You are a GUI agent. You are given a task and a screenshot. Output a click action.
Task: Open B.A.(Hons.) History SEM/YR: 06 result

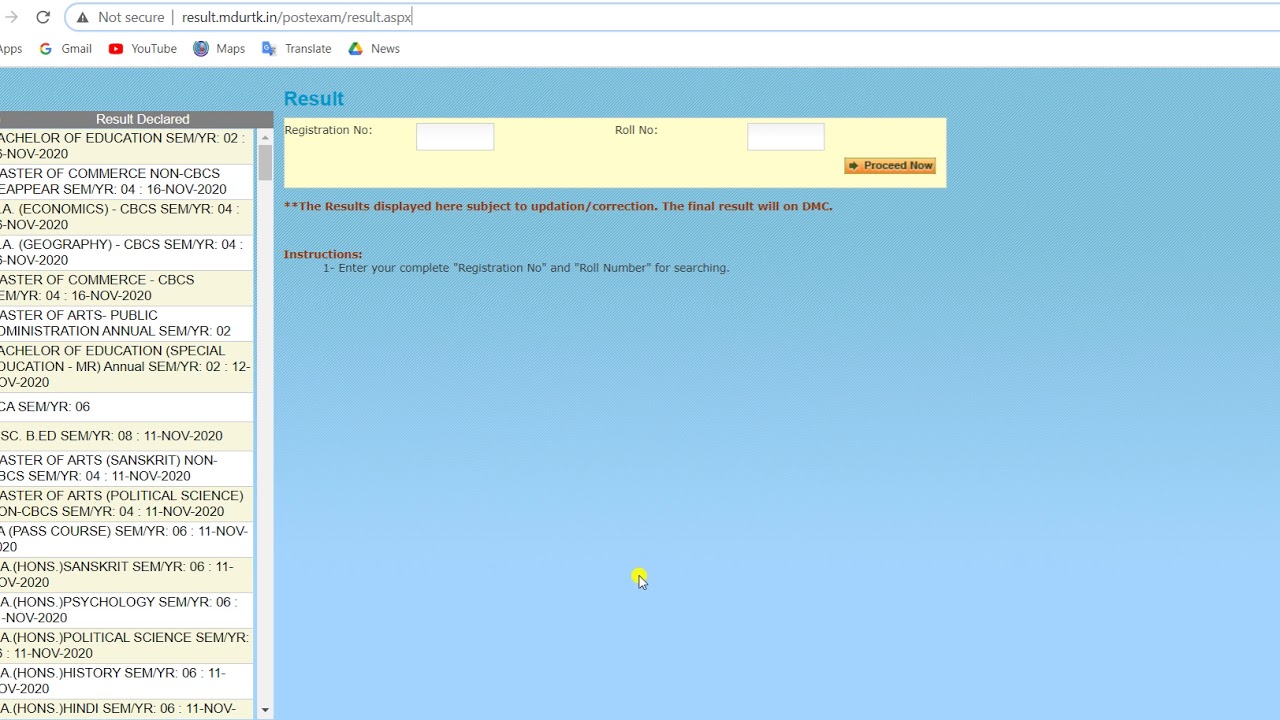(x=126, y=681)
